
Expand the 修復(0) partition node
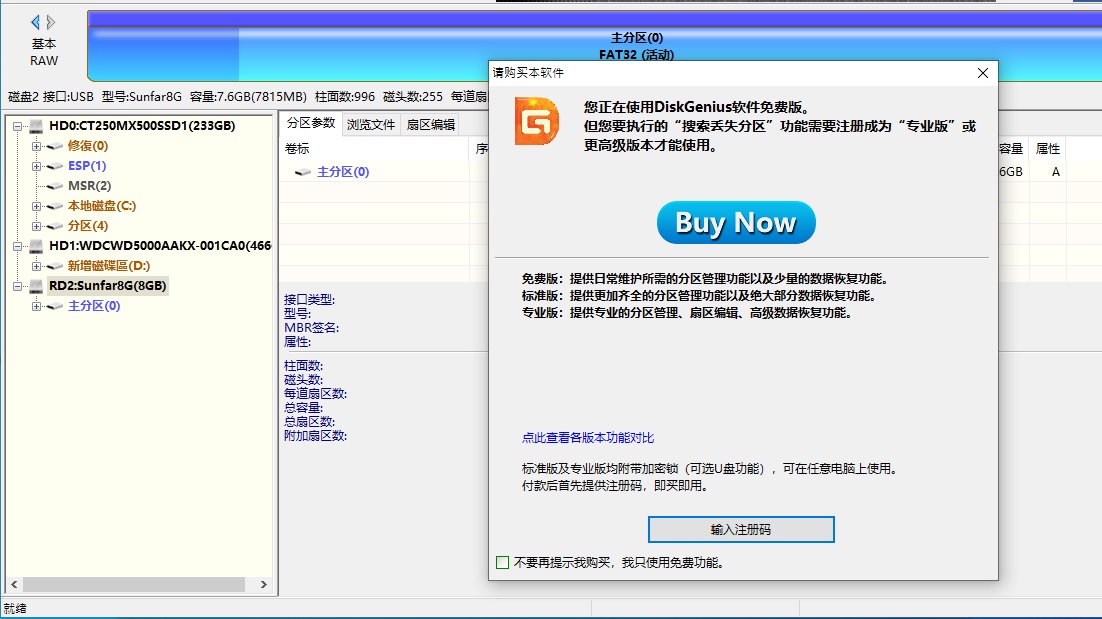[x=37, y=146]
